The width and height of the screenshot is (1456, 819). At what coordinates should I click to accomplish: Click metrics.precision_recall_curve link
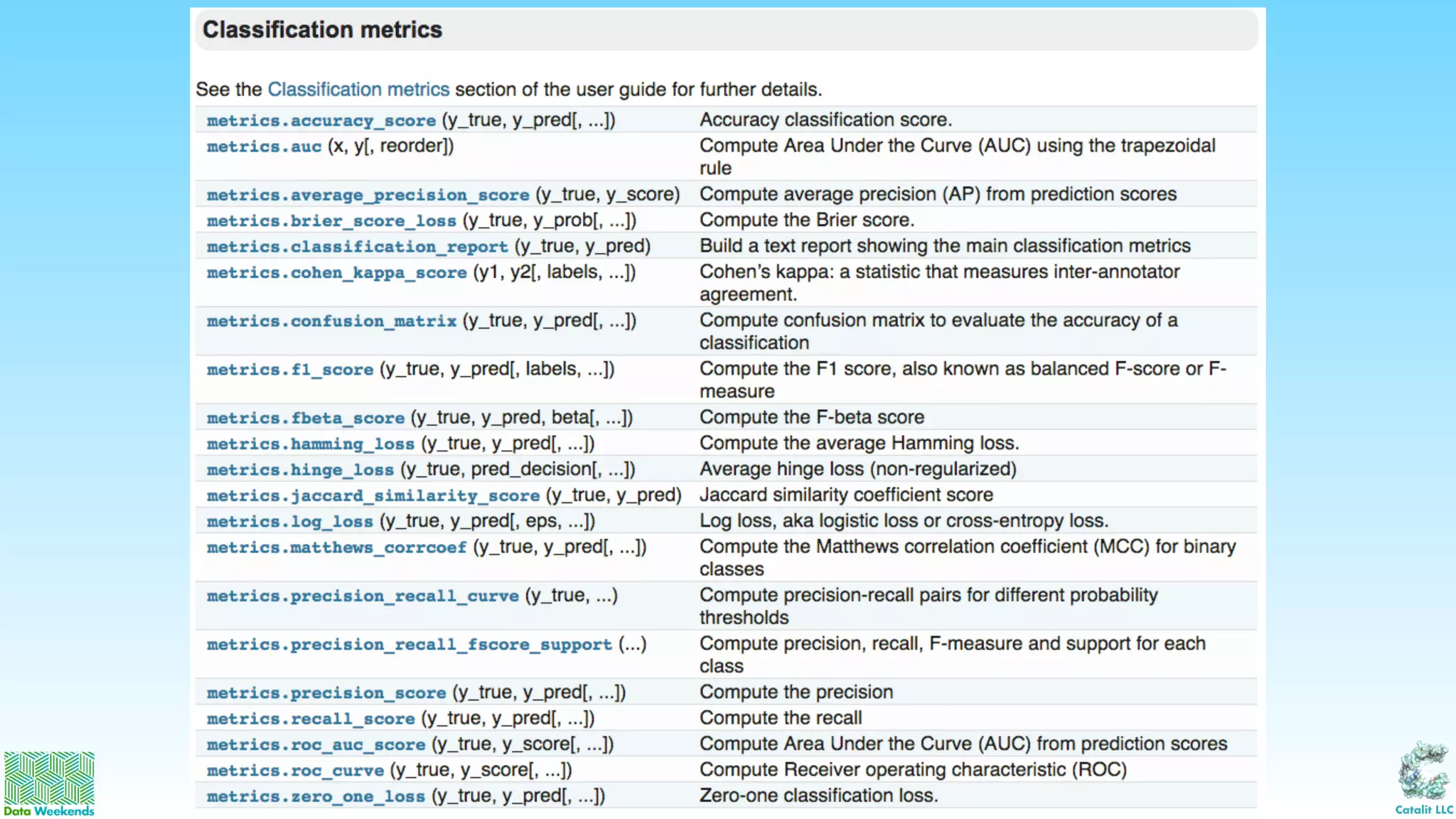point(363,596)
